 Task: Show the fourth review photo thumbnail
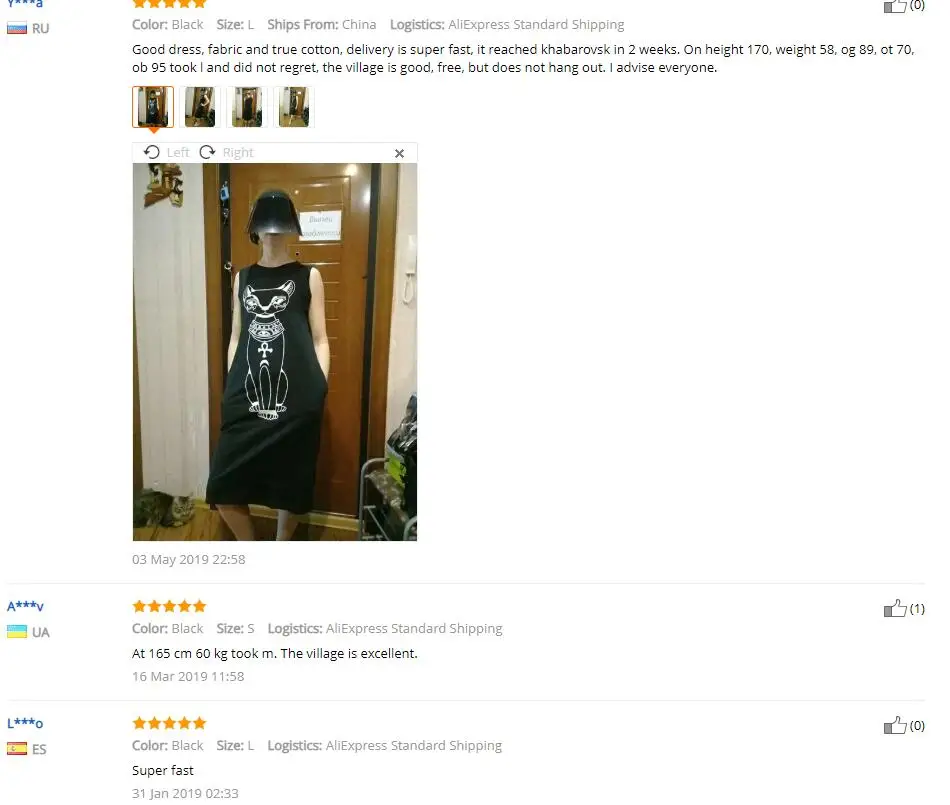click(x=294, y=107)
